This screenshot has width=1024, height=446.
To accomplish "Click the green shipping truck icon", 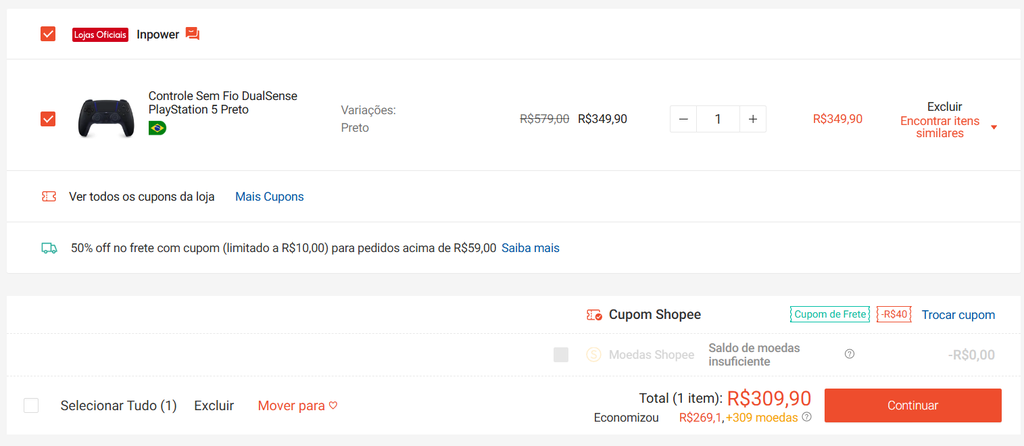I will click(49, 248).
